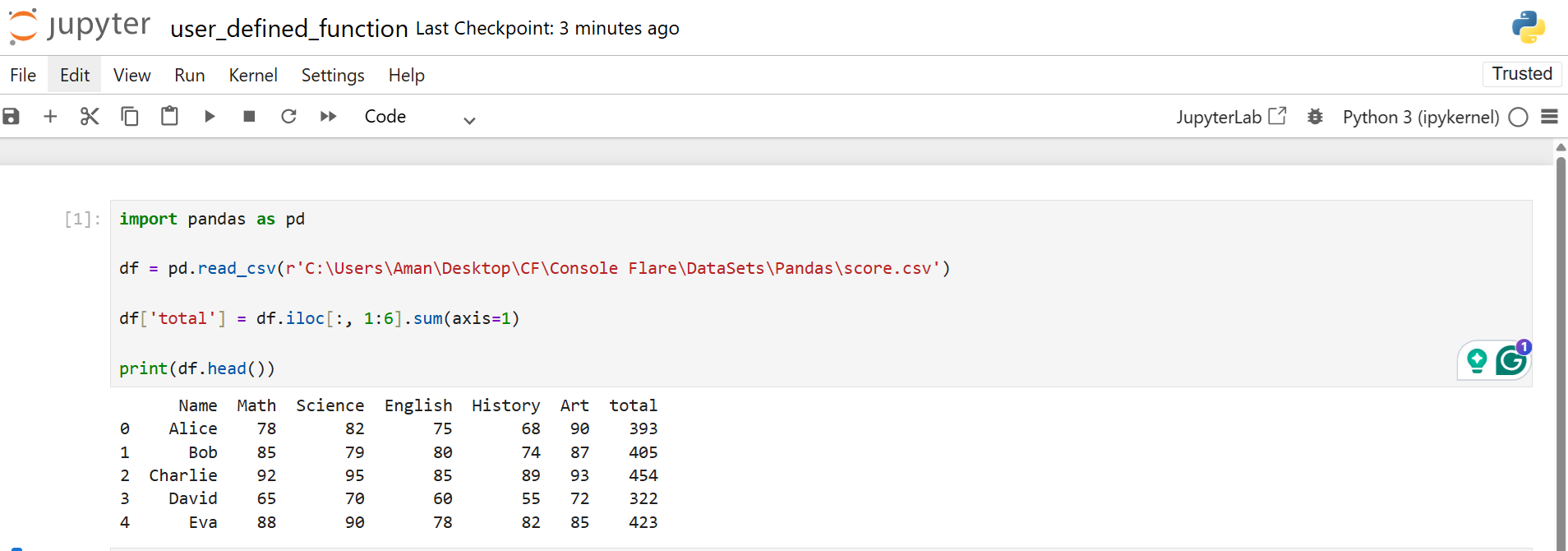Cut the selected cell using scissors icon
The width and height of the screenshot is (1568, 551).
coord(90,117)
